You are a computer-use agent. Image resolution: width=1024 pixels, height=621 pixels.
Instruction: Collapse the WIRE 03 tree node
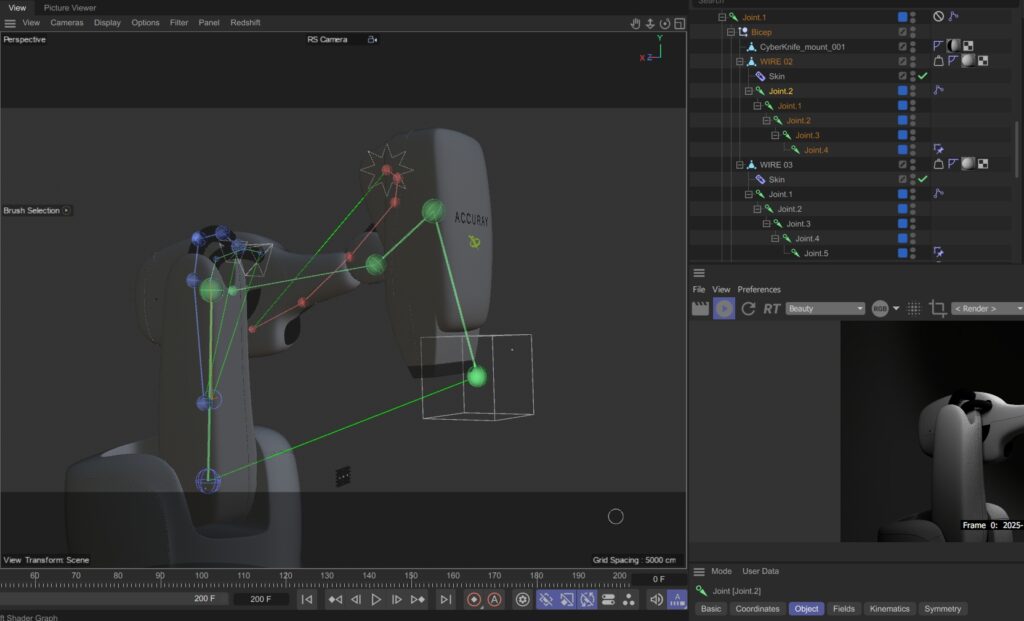739,165
